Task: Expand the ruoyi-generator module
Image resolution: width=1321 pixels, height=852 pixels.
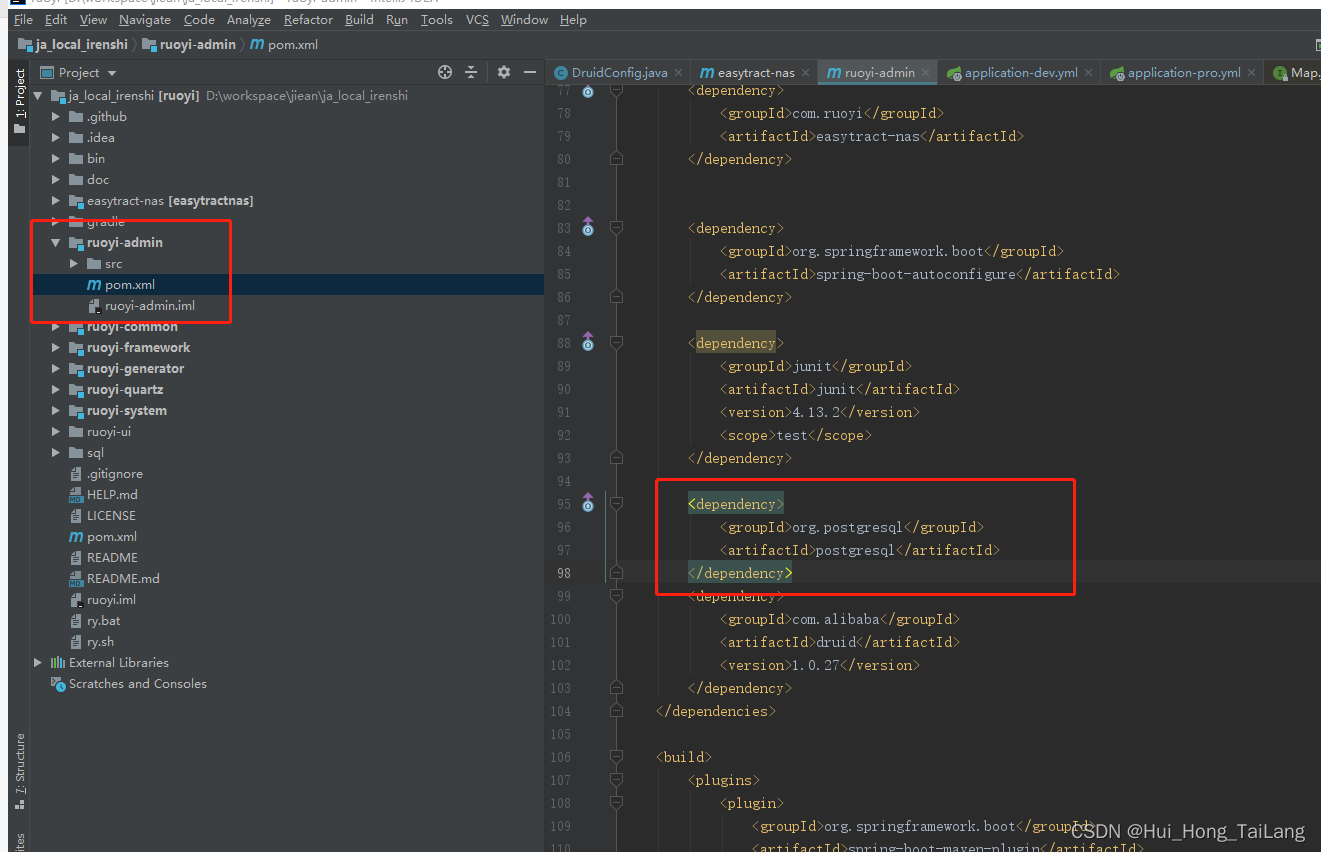Action: [57, 368]
